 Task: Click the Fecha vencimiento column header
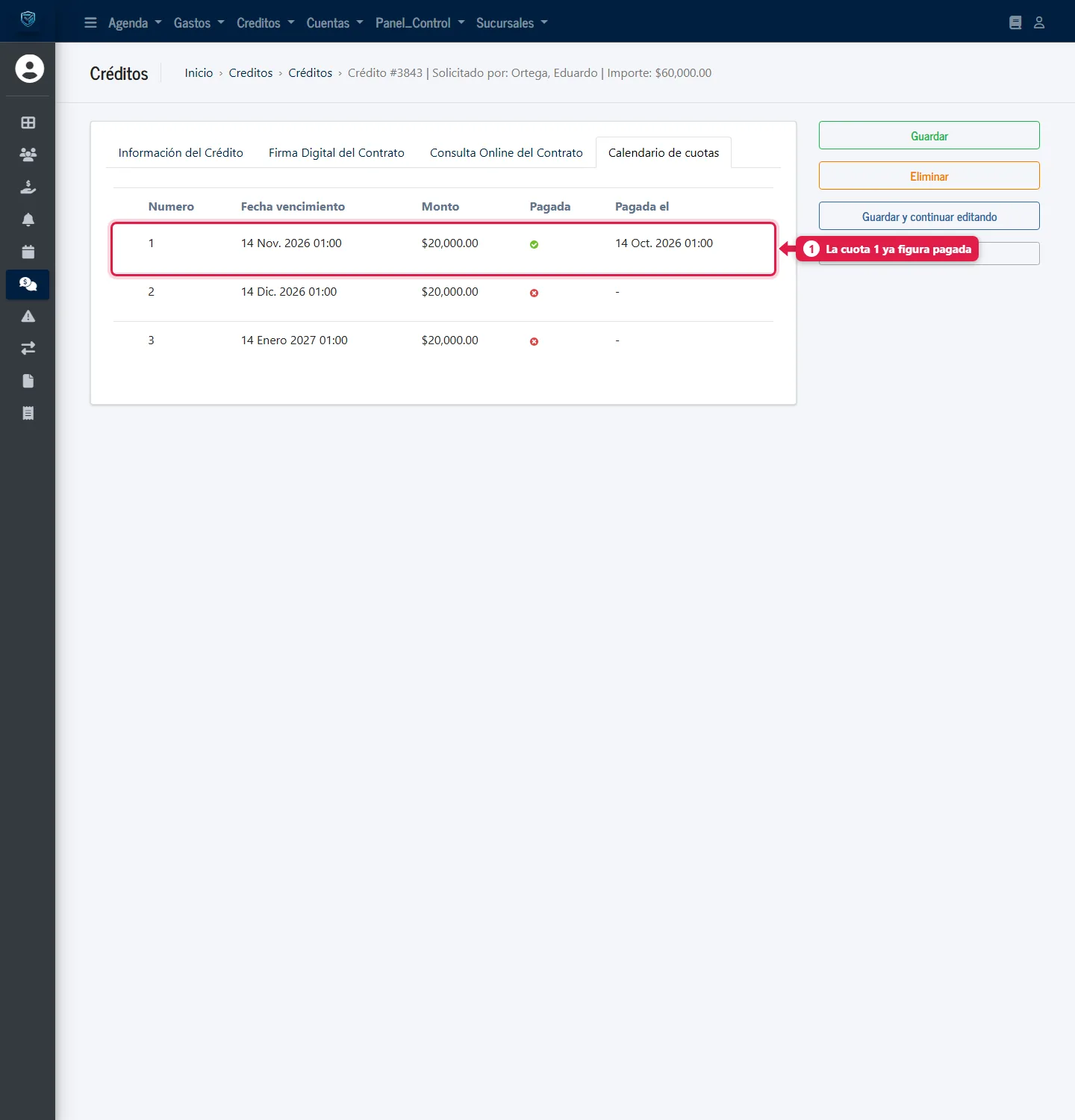[293, 206]
